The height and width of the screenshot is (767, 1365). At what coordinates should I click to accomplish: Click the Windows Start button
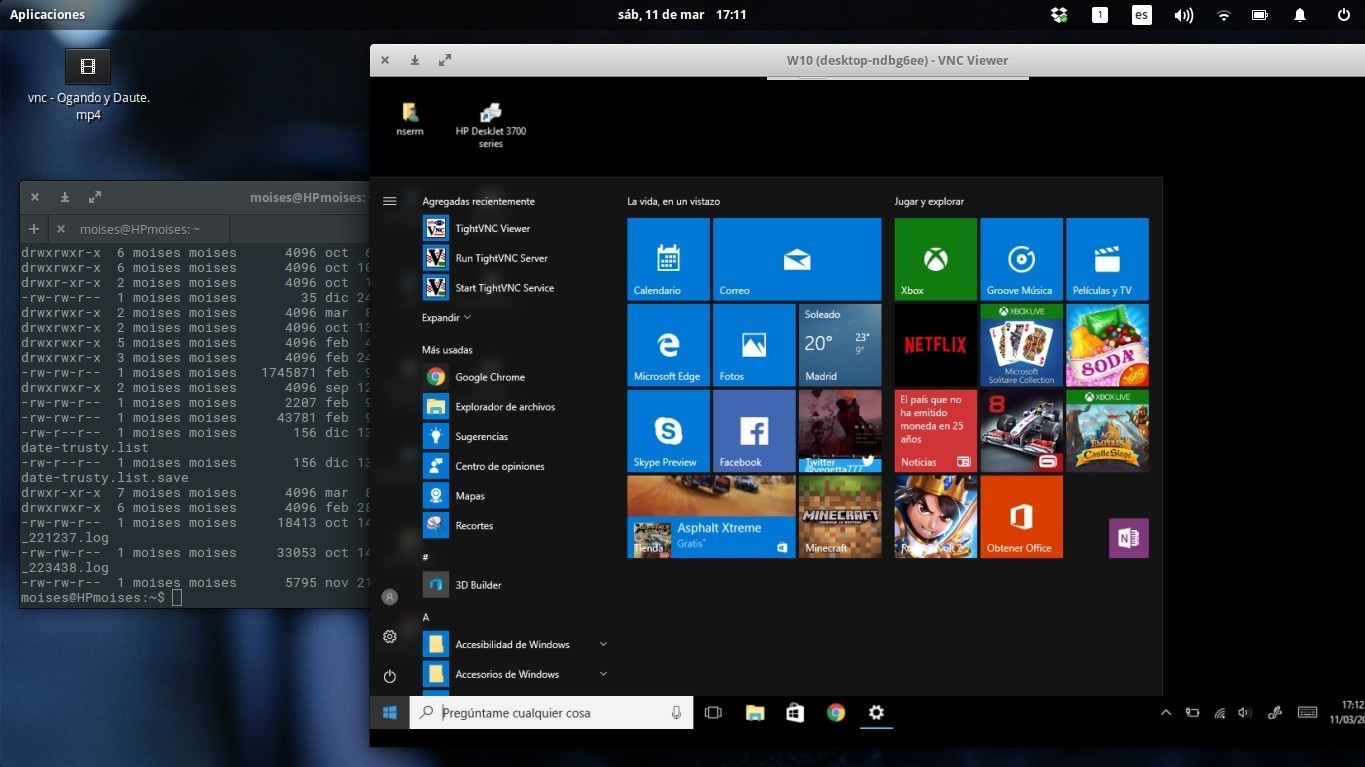coord(390,713)
